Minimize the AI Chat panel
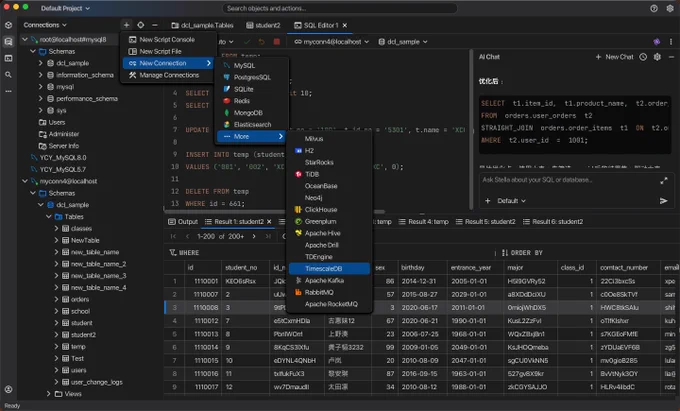The image size is (680, 411). tap(671, 57)
